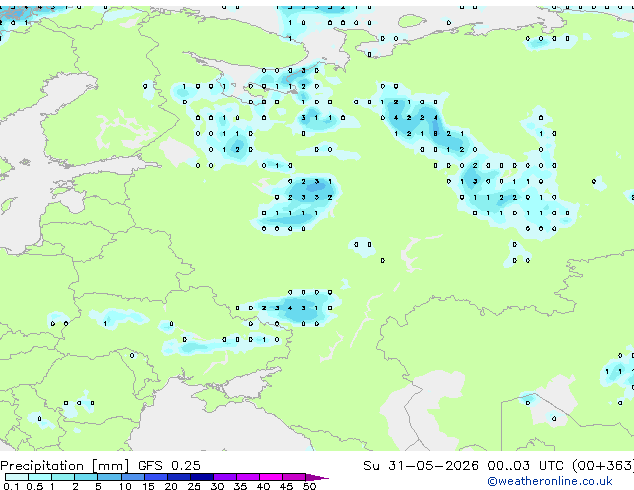This screenshot has width=634, height=490.
Task: Click the purple swatch between 30 and 35
Action: point(225,477)
